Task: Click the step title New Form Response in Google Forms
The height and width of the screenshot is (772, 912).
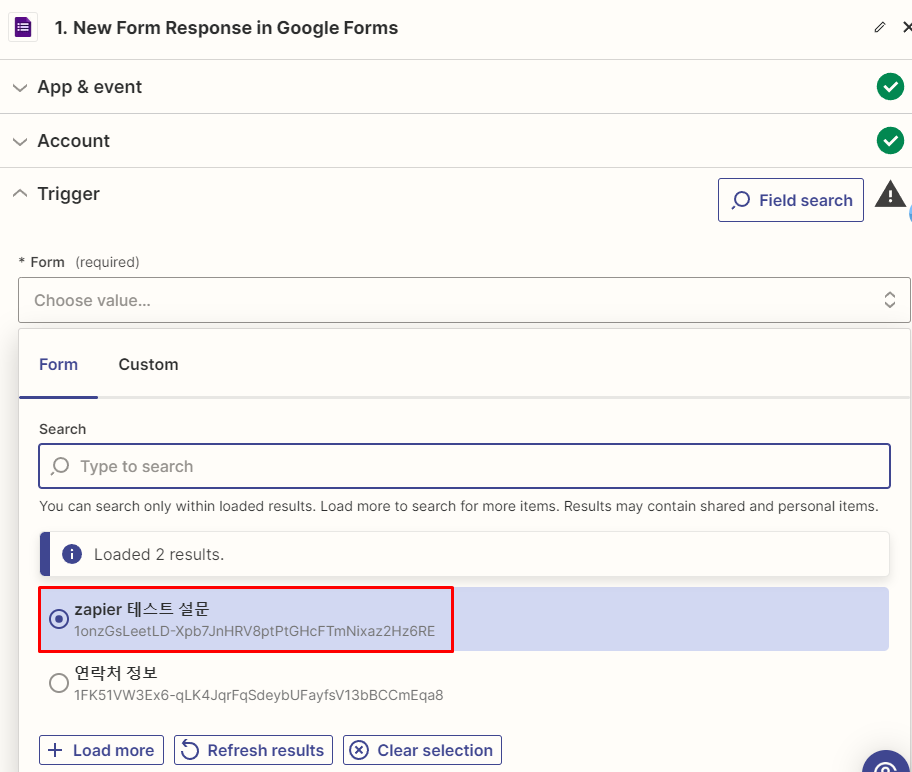Action: pyautogui.click(x=226, y=28)
